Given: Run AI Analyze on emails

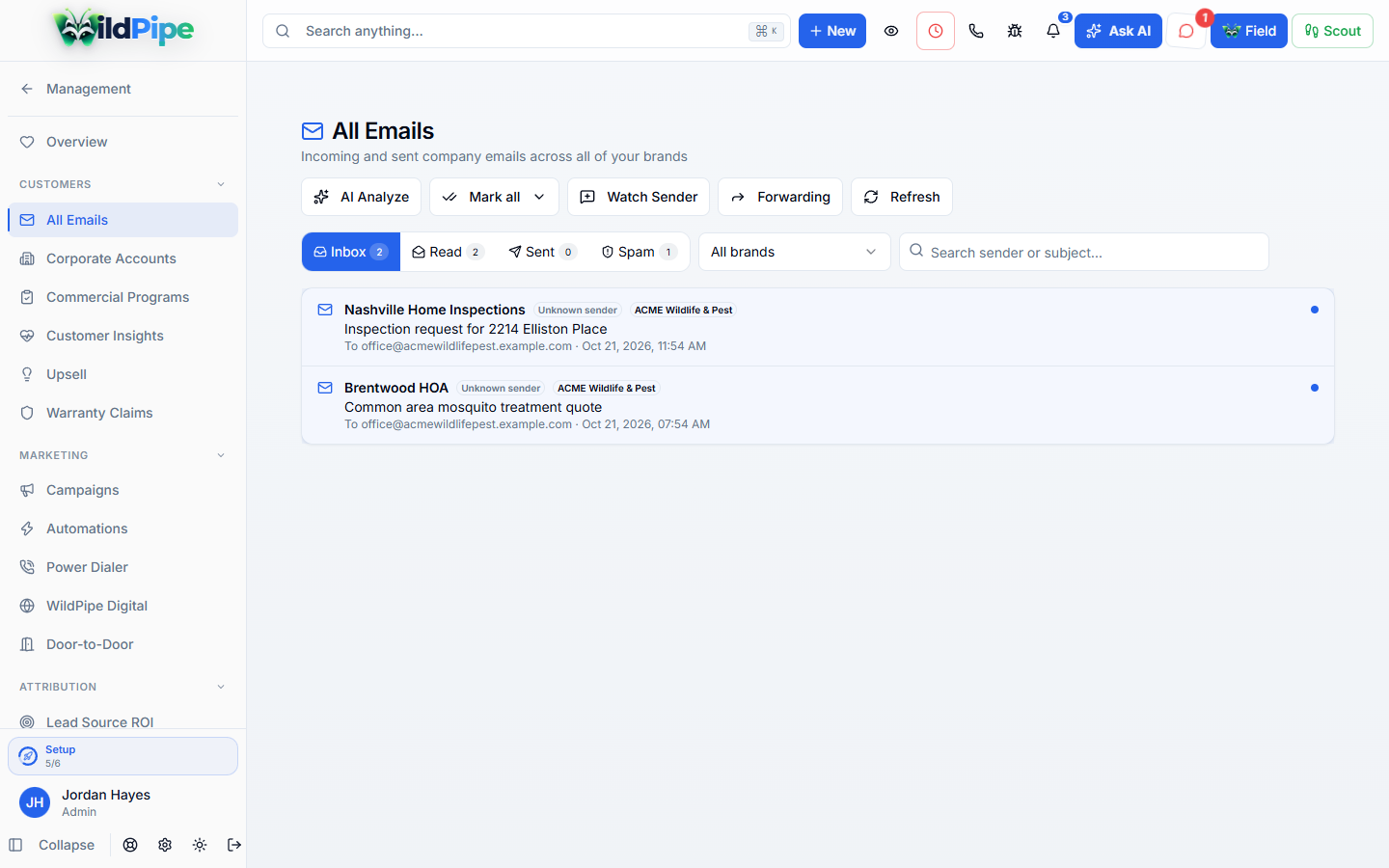Looking at the screenshot, I should pyautogui.click(x=362, y=197).
